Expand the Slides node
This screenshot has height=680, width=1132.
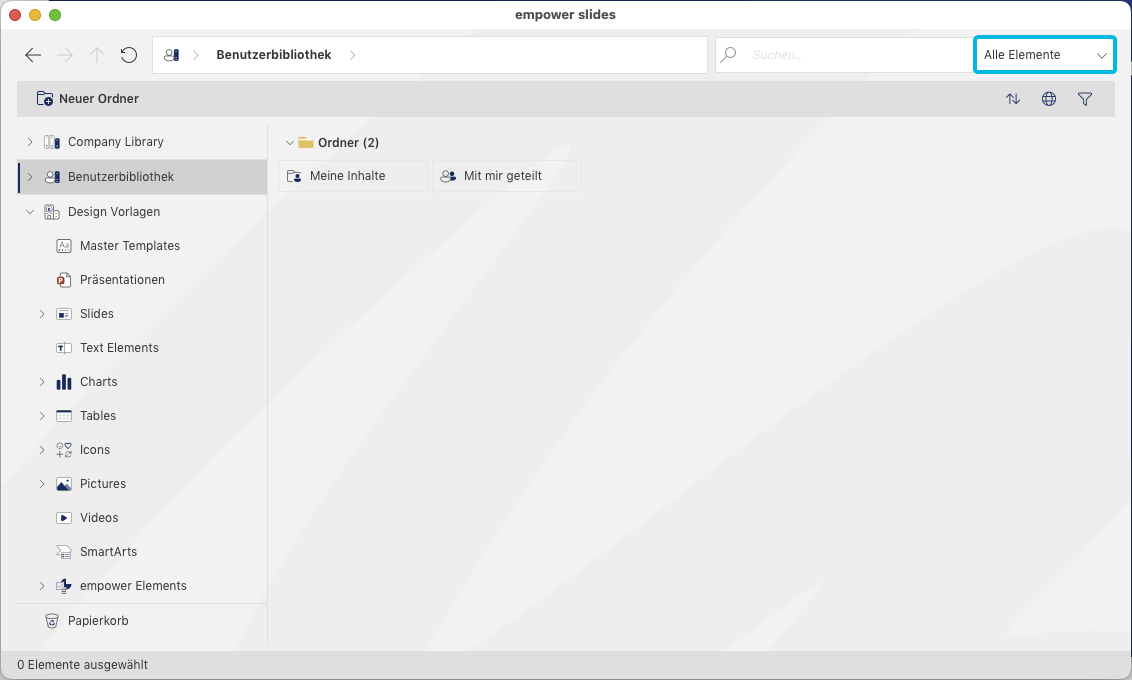pyautogui.click(x=42, y=314)
